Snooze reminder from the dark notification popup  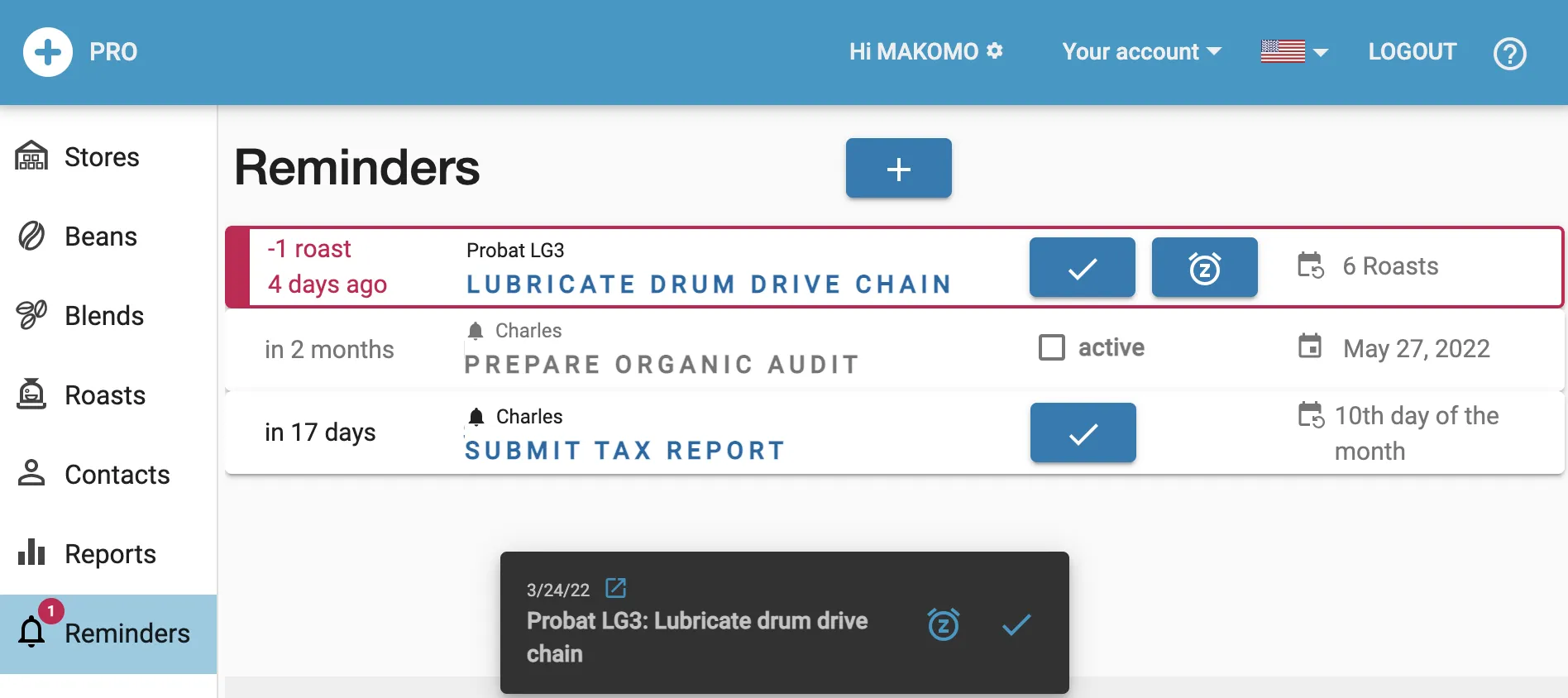pyautogui.click(x=944, y=624)
